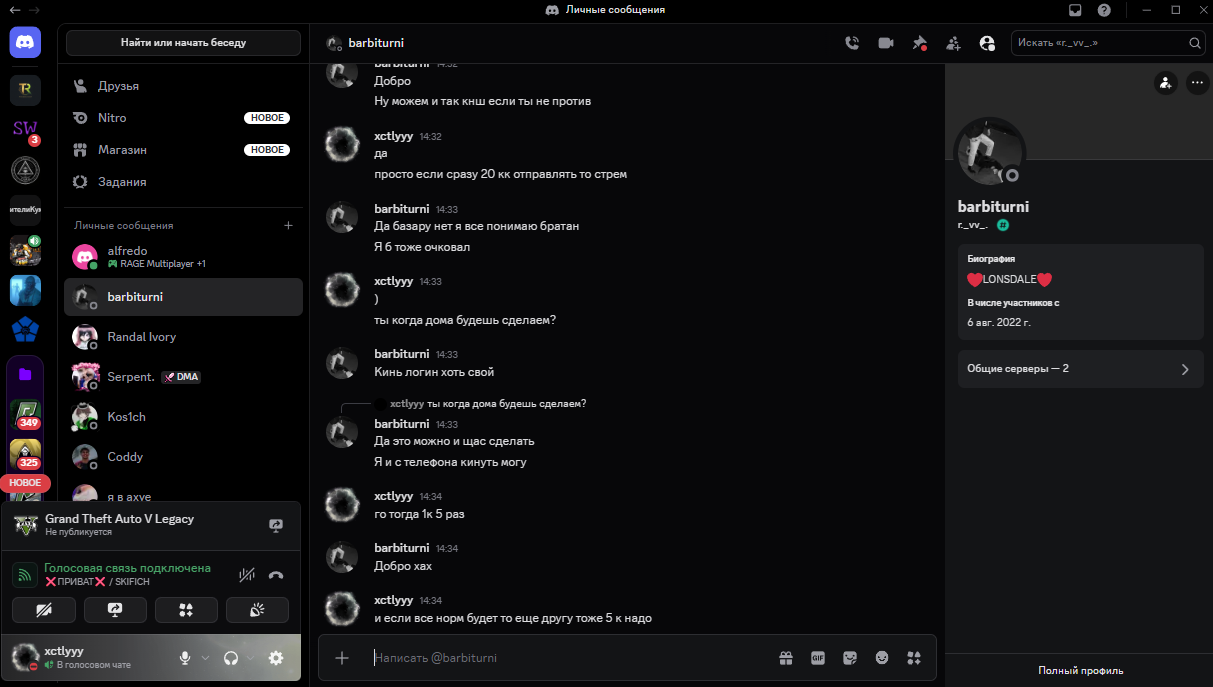Open DM with Serpent.
This screenshot has height=687, width=1213.
click(x=183, y=377)
